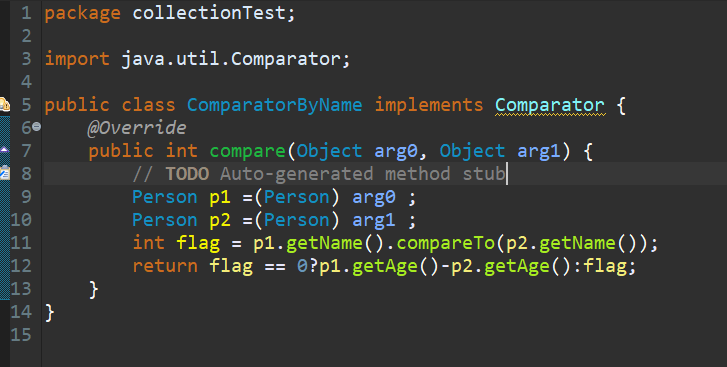Click the @Override annotation
Screen dimensions: 727x367
[x=137, y=128]
